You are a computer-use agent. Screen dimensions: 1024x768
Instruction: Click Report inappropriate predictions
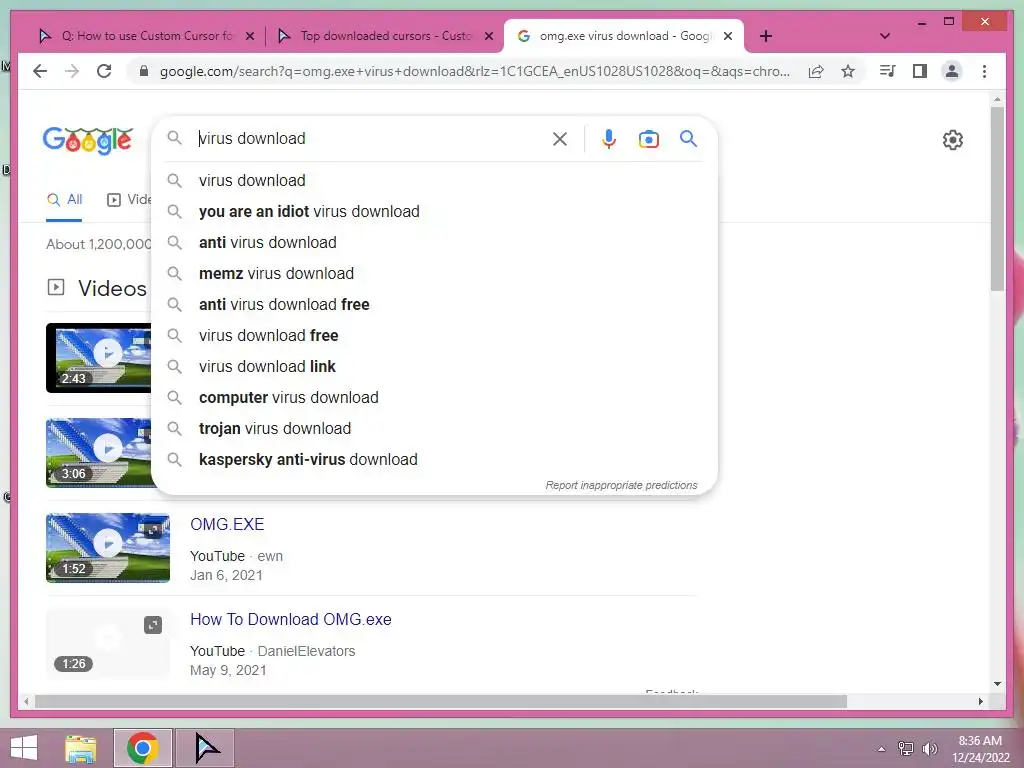point(621,485)
